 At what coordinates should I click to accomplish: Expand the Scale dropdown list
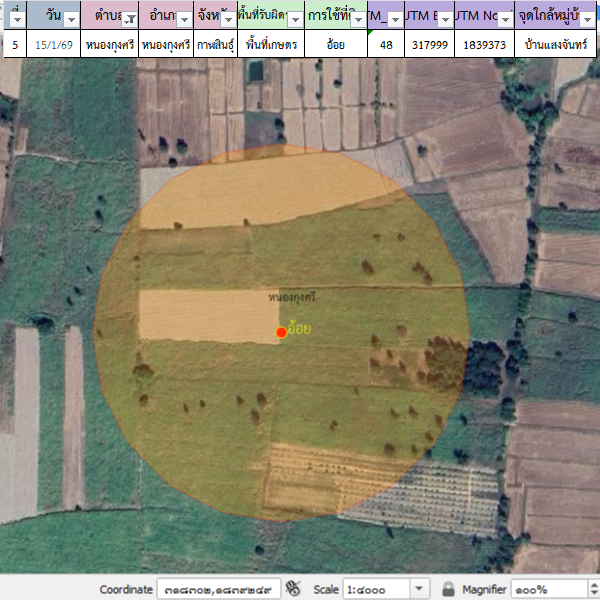[420, 589]
